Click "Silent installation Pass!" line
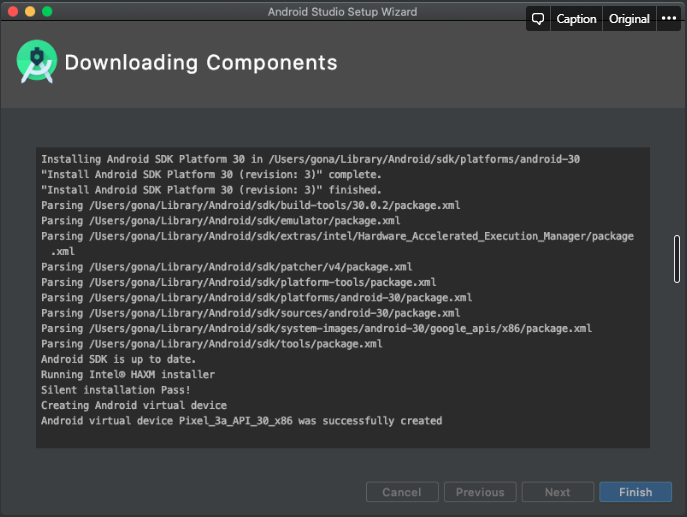Image resolution: width=687 pixels, height=517 pixels. (116, 390)
